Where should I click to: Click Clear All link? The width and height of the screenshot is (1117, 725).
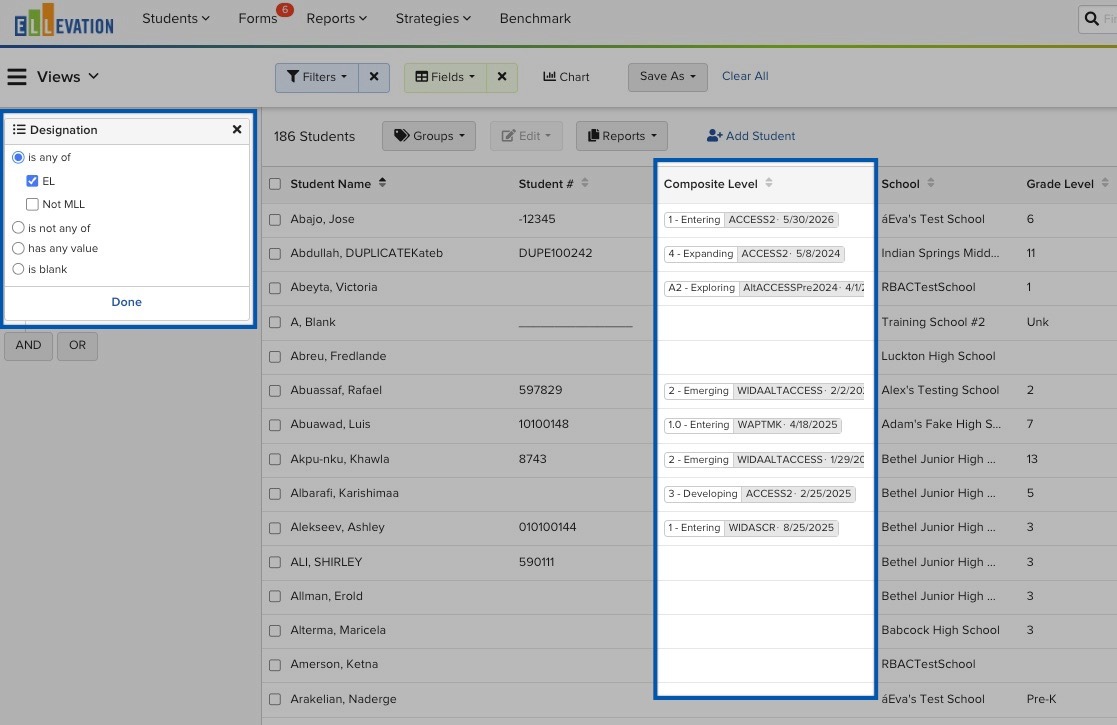click(745, 76)
